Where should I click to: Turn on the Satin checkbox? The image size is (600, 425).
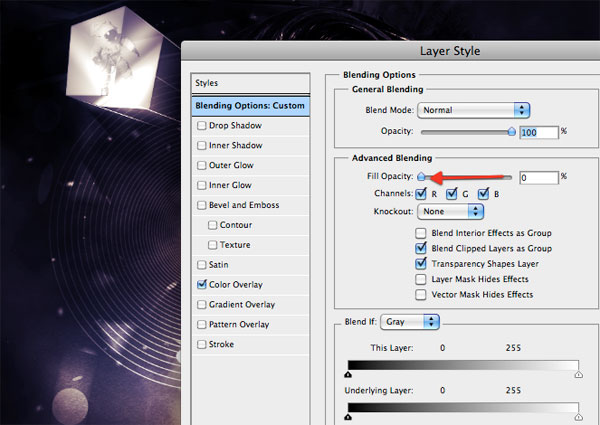pyautogui.click(x=201, y=265)
